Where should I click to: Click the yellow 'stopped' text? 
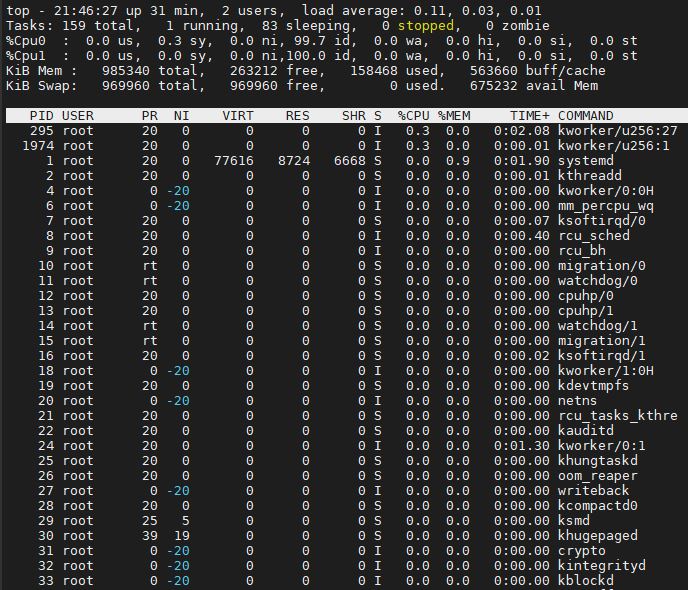(426, 25)
